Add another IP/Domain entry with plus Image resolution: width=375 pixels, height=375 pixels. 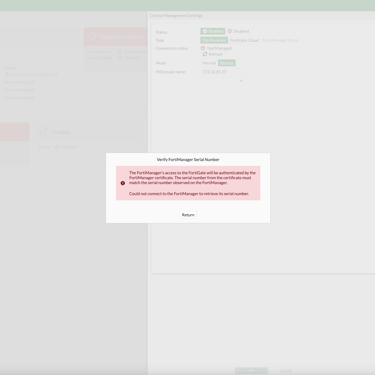[x=241, y=81]
